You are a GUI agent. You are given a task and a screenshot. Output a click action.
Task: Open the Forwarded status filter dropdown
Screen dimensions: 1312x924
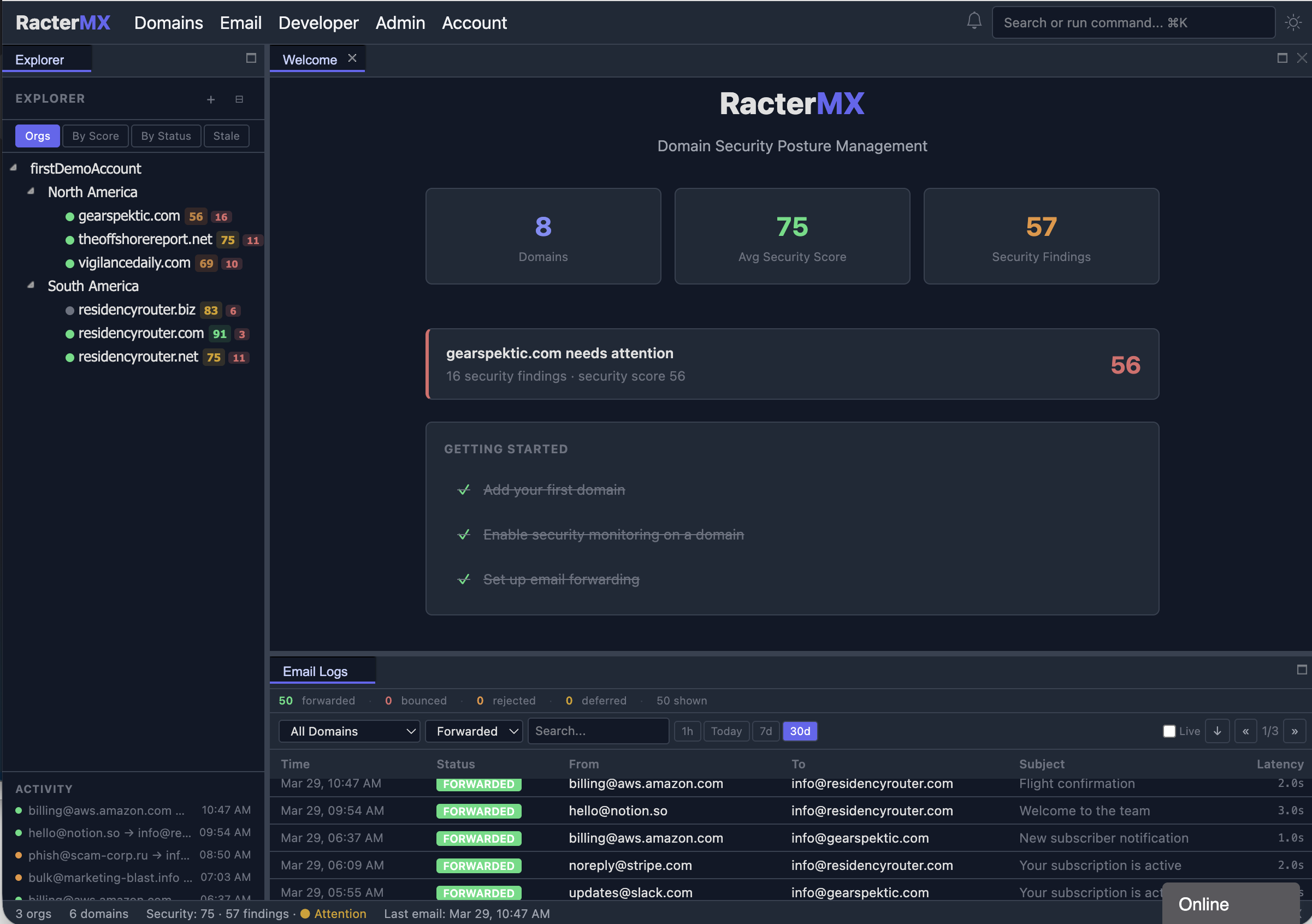474,731
